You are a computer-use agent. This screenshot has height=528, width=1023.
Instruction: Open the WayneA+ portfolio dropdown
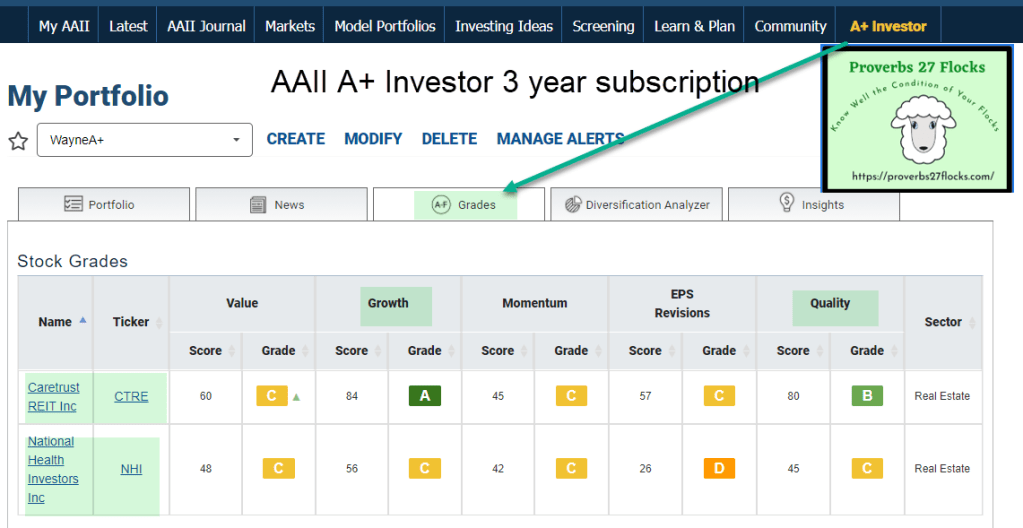(145, 140)
